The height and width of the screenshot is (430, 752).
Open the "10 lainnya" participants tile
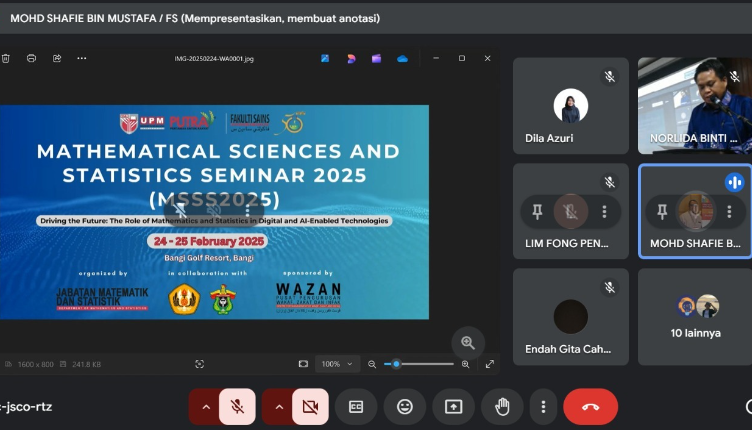point(695,316)
